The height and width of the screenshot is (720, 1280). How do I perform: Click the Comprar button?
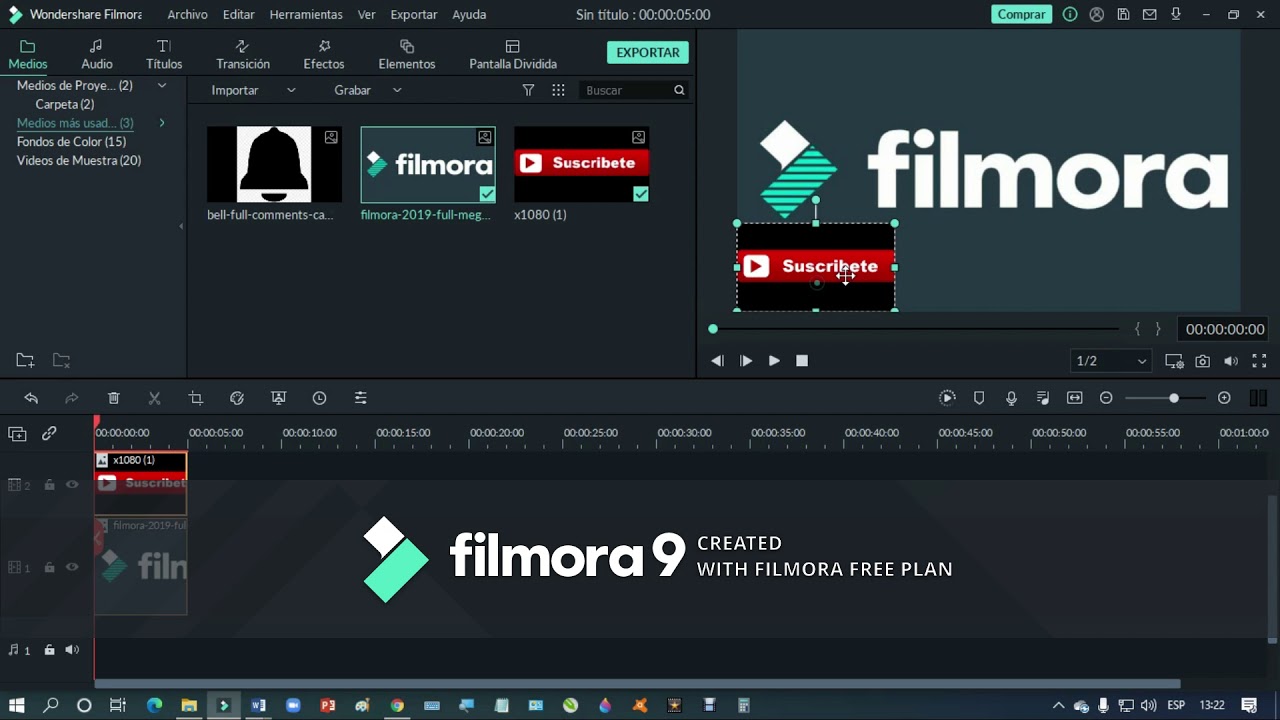1021,15
